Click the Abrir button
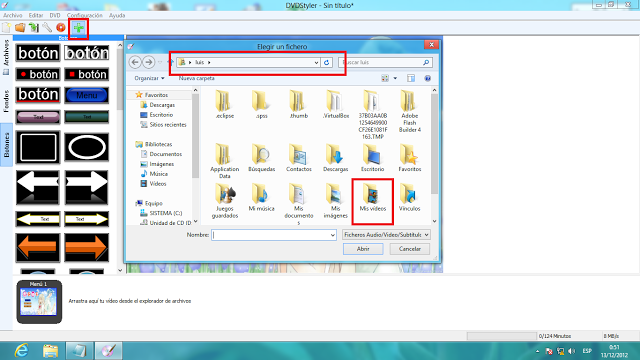640x360 pixels. click(363, 249)
